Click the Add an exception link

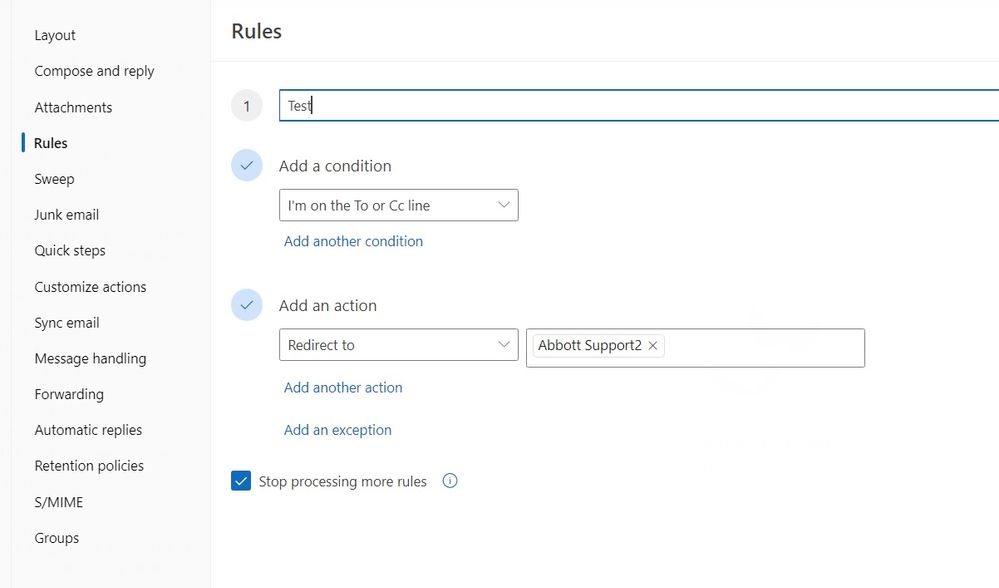coord(336,429)
